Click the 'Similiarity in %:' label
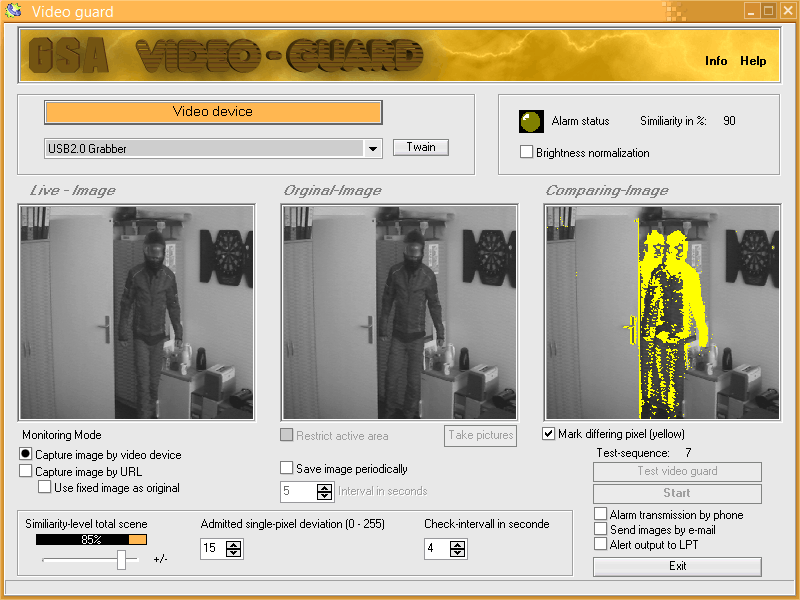 pos(673,121)
